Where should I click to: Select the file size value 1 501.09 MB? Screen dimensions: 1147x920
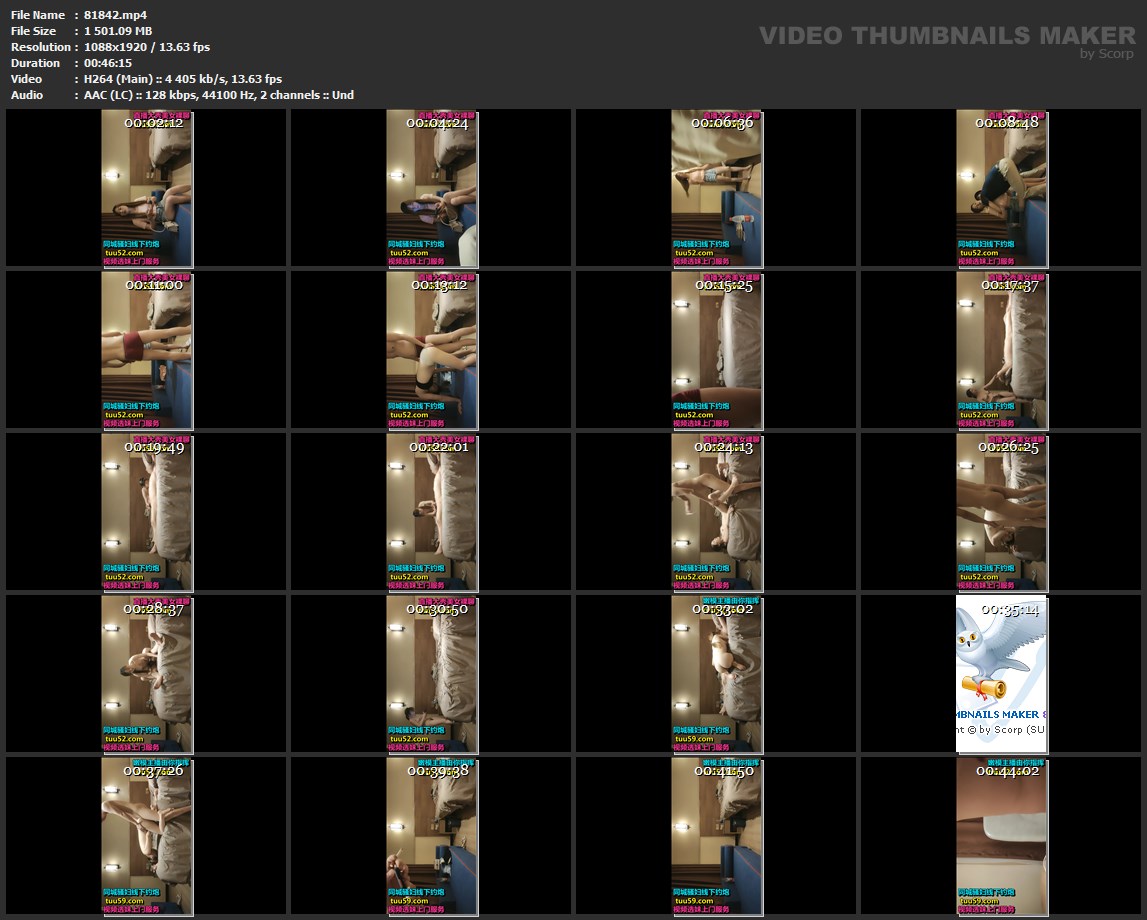(118, 31)
